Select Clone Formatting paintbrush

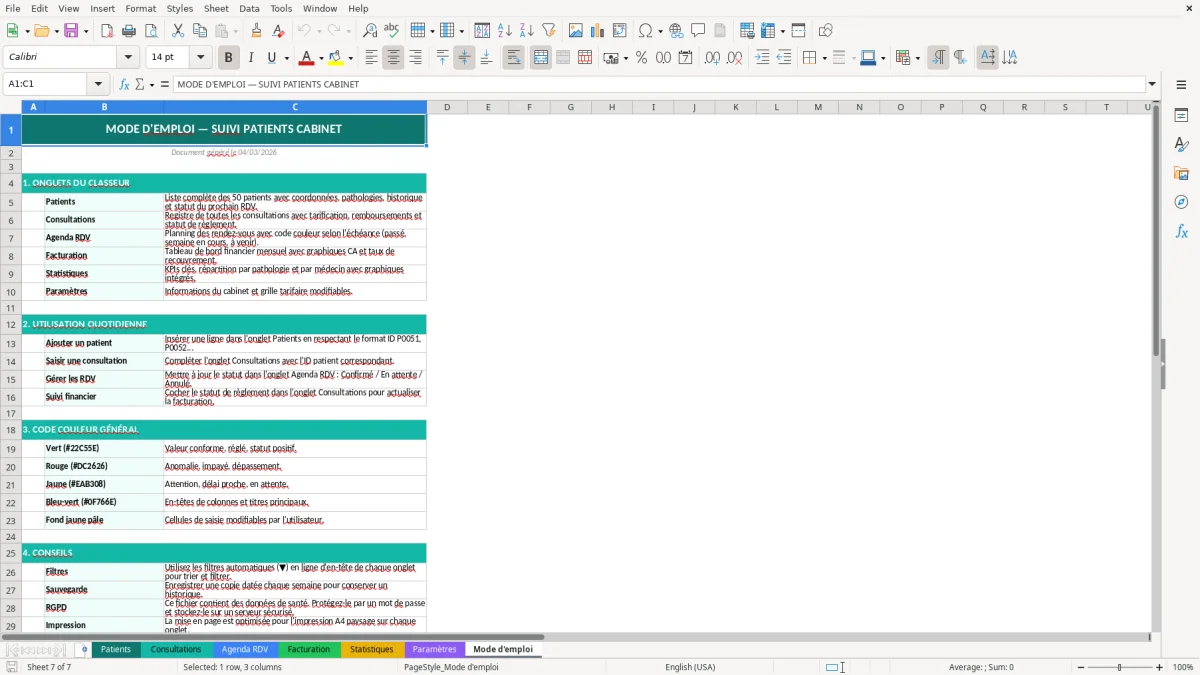tap(256, 31)
